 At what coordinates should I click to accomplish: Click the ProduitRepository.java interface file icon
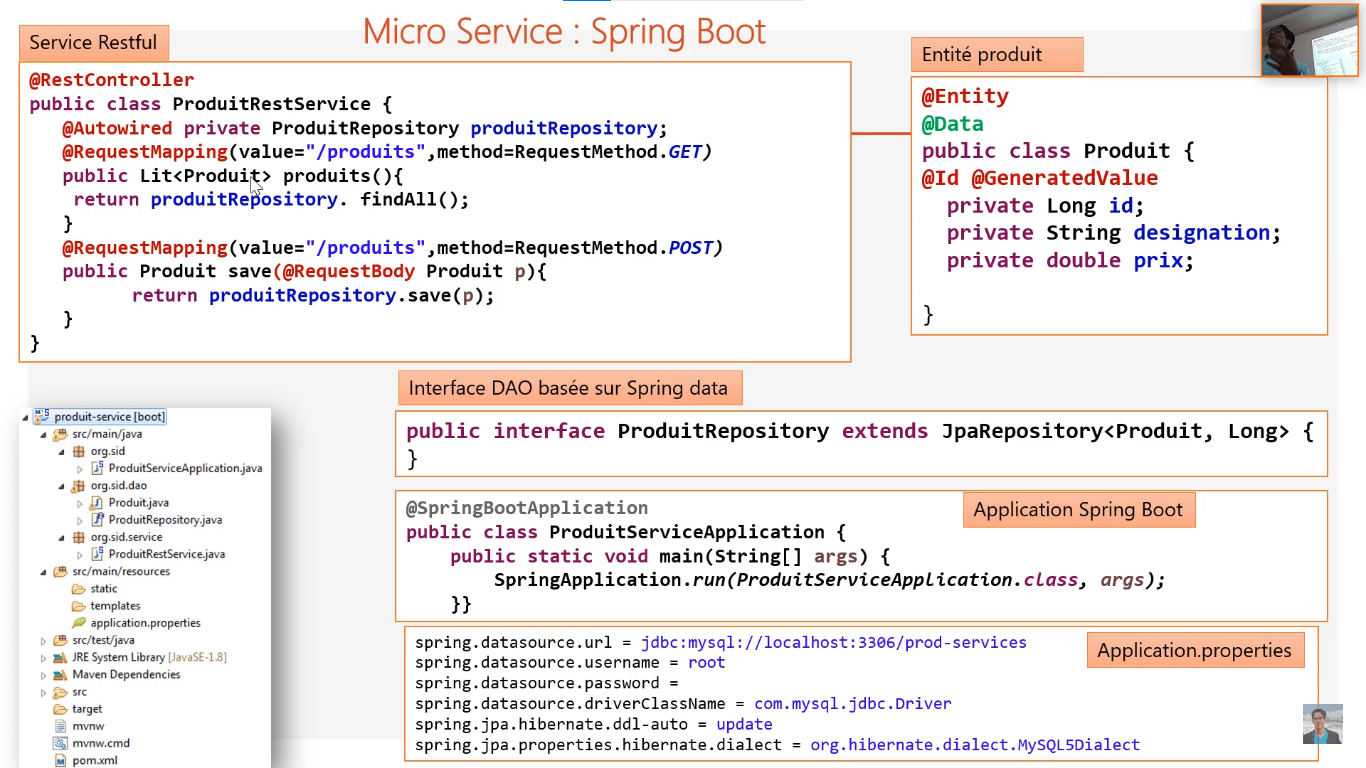[98, 520]
